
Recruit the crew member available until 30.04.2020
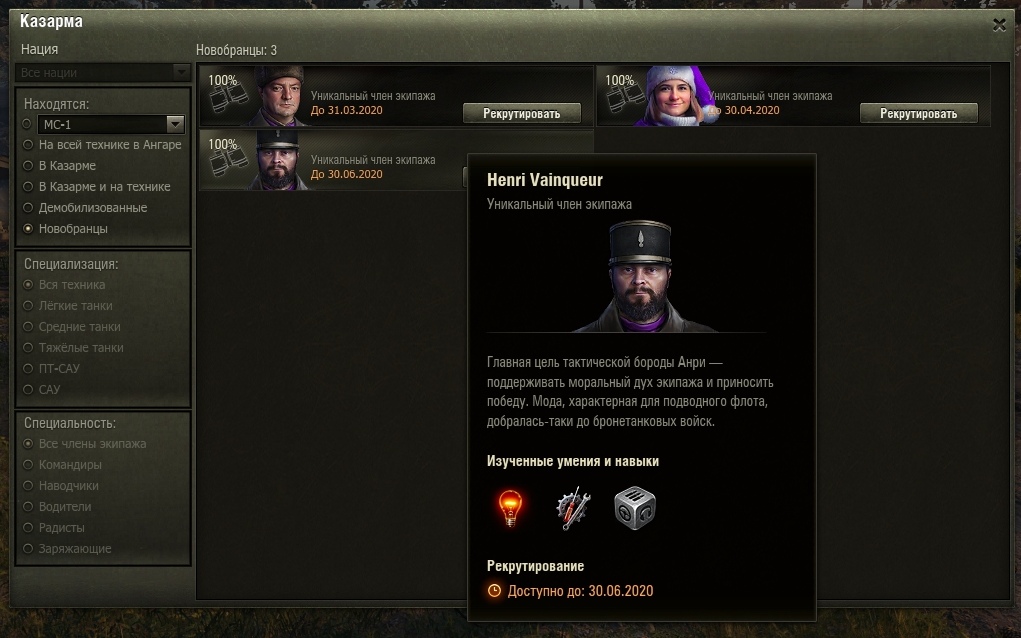point(919,113)
